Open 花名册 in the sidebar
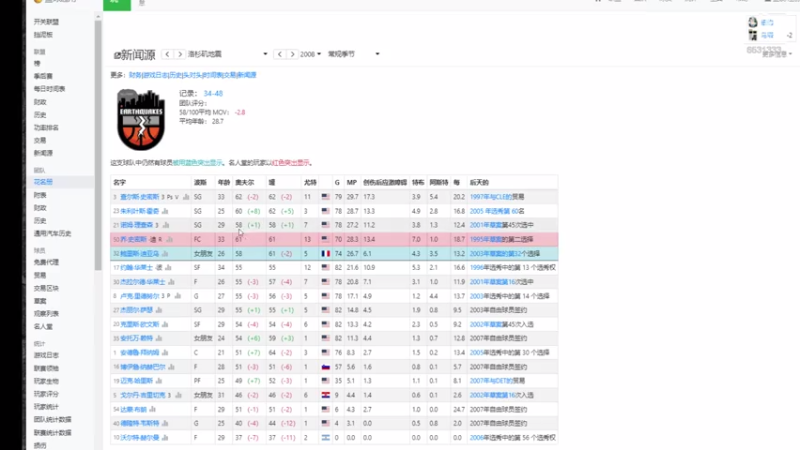800x450 pixels. 43,182
